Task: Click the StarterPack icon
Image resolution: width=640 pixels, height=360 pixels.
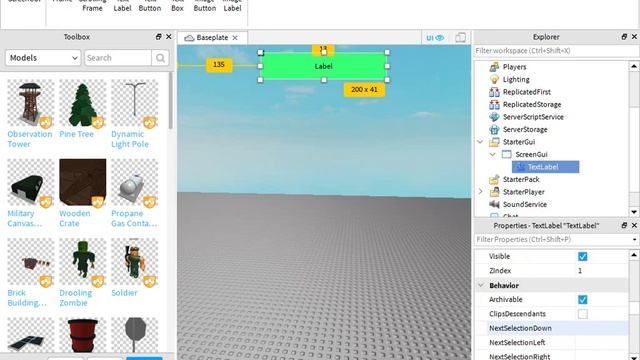Action: [494, 179]
